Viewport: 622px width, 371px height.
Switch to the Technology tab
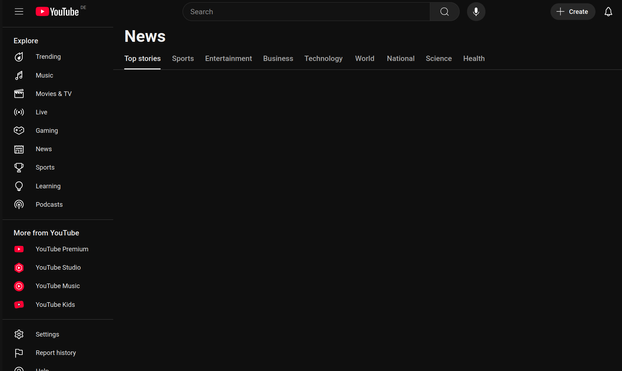pyautogui.click(x=323, y=59)
